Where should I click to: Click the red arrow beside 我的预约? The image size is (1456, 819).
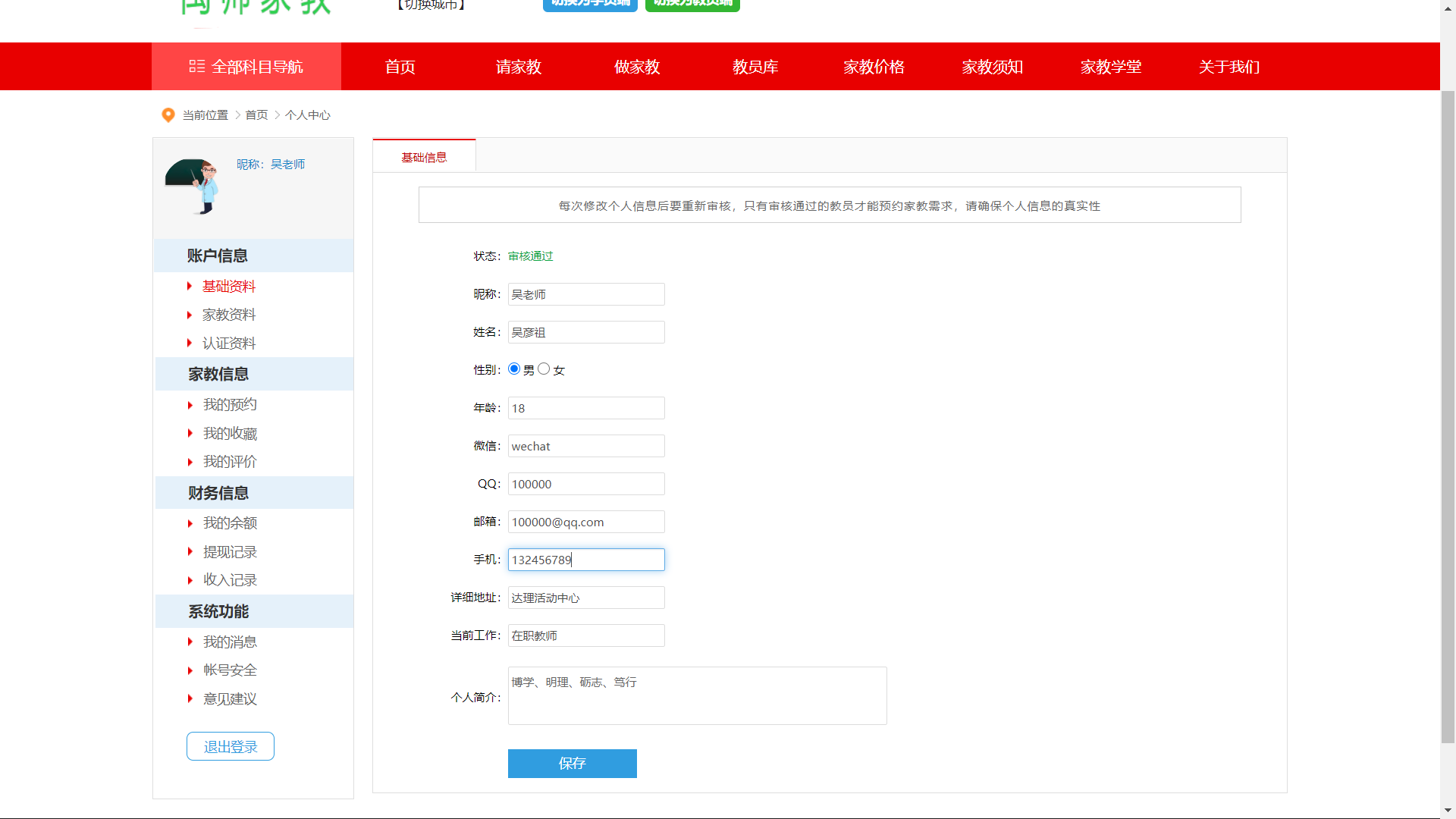190,405
